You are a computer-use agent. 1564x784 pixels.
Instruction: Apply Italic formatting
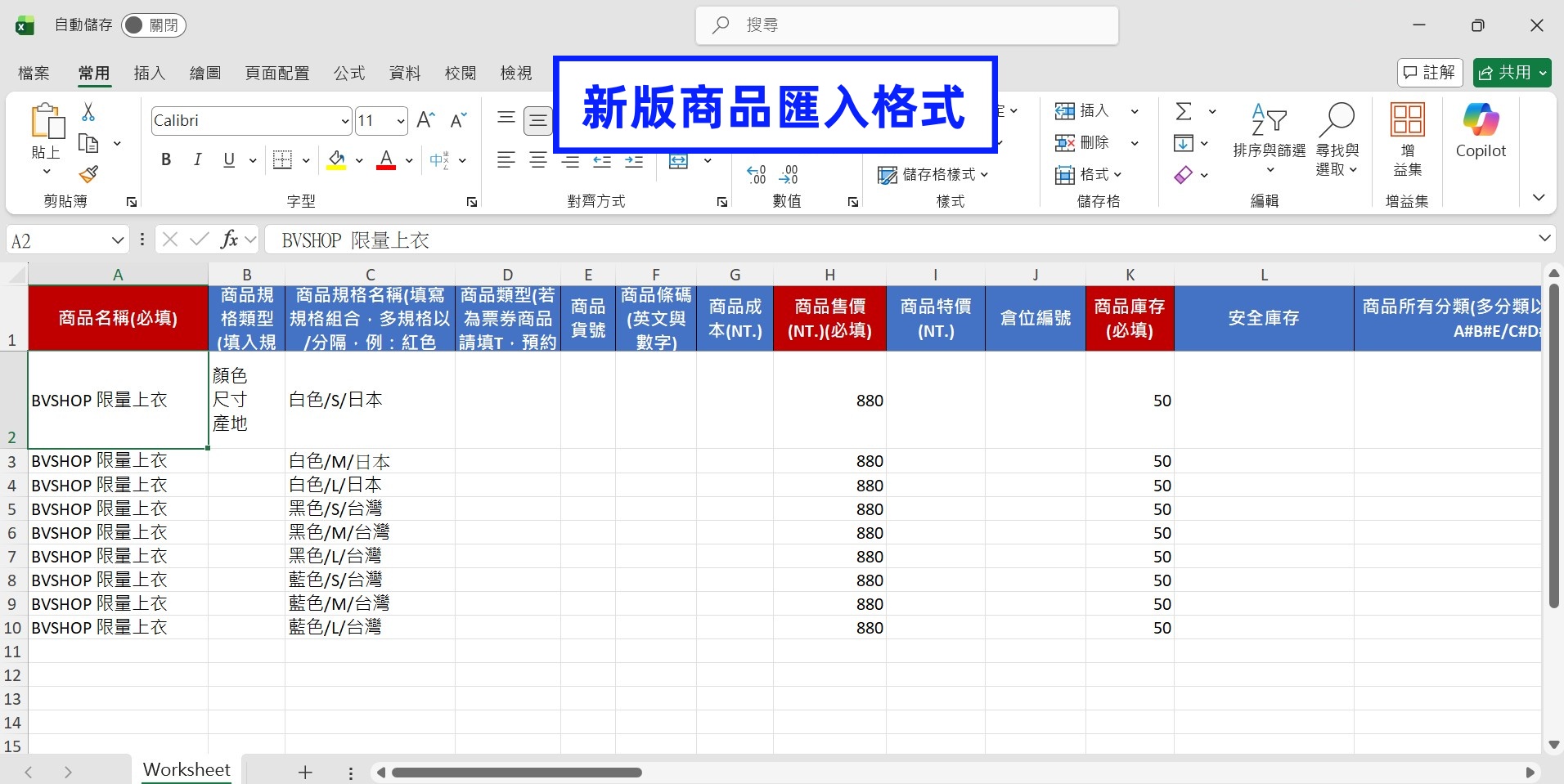197,159
